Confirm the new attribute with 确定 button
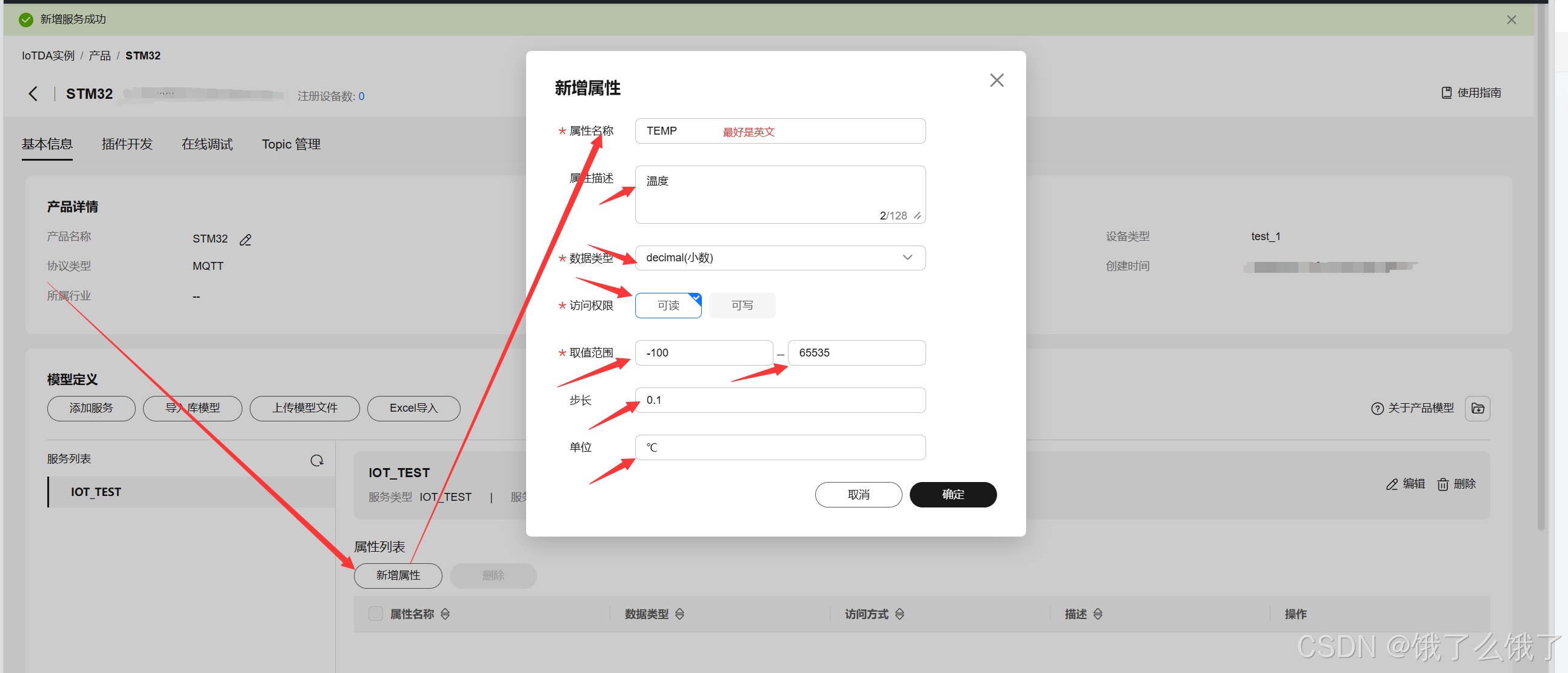1568x673 pixels. click(953, 495)
